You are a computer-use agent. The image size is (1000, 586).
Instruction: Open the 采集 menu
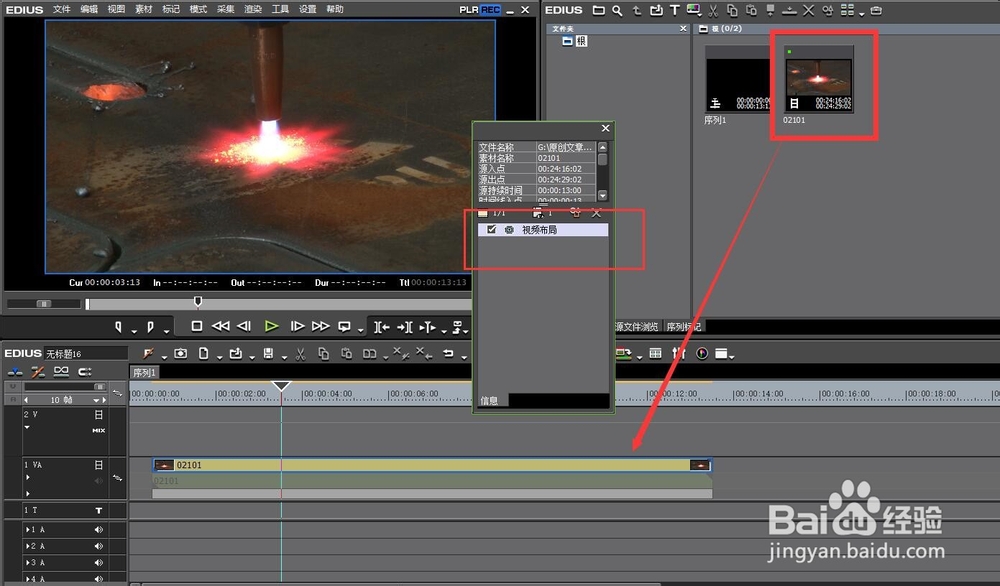226,10
